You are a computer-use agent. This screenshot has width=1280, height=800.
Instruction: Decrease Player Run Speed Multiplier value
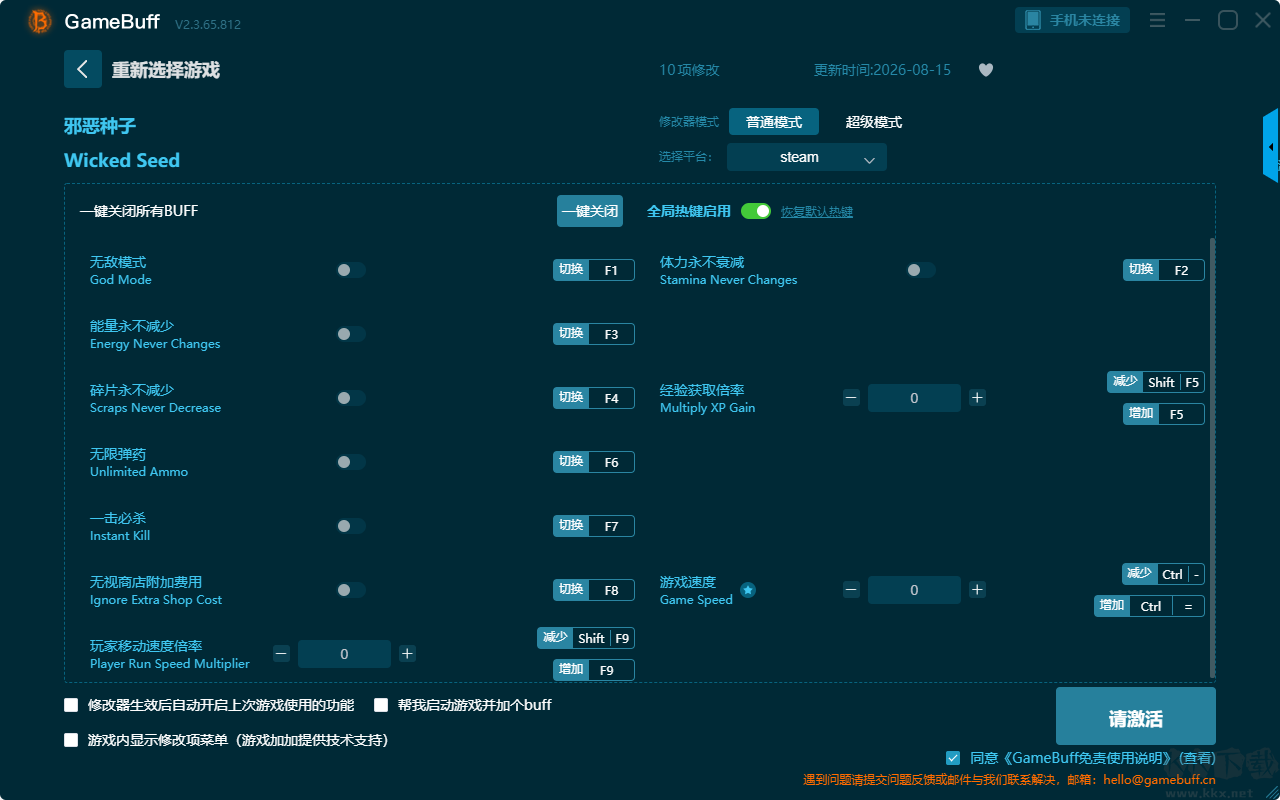click(x=281, y=654)
